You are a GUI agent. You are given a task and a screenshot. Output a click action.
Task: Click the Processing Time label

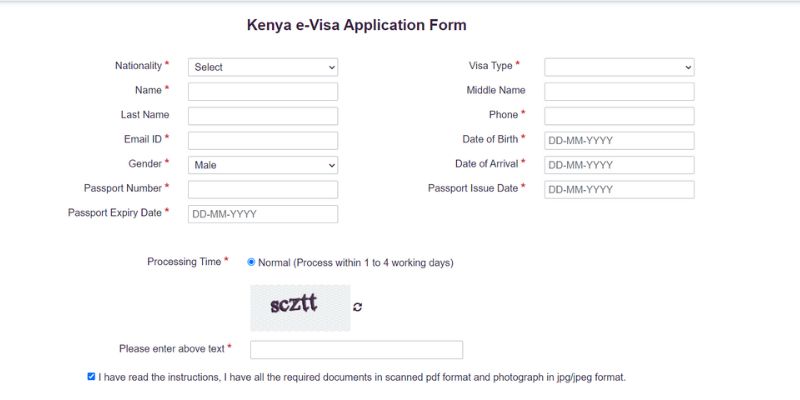(184, 262)
